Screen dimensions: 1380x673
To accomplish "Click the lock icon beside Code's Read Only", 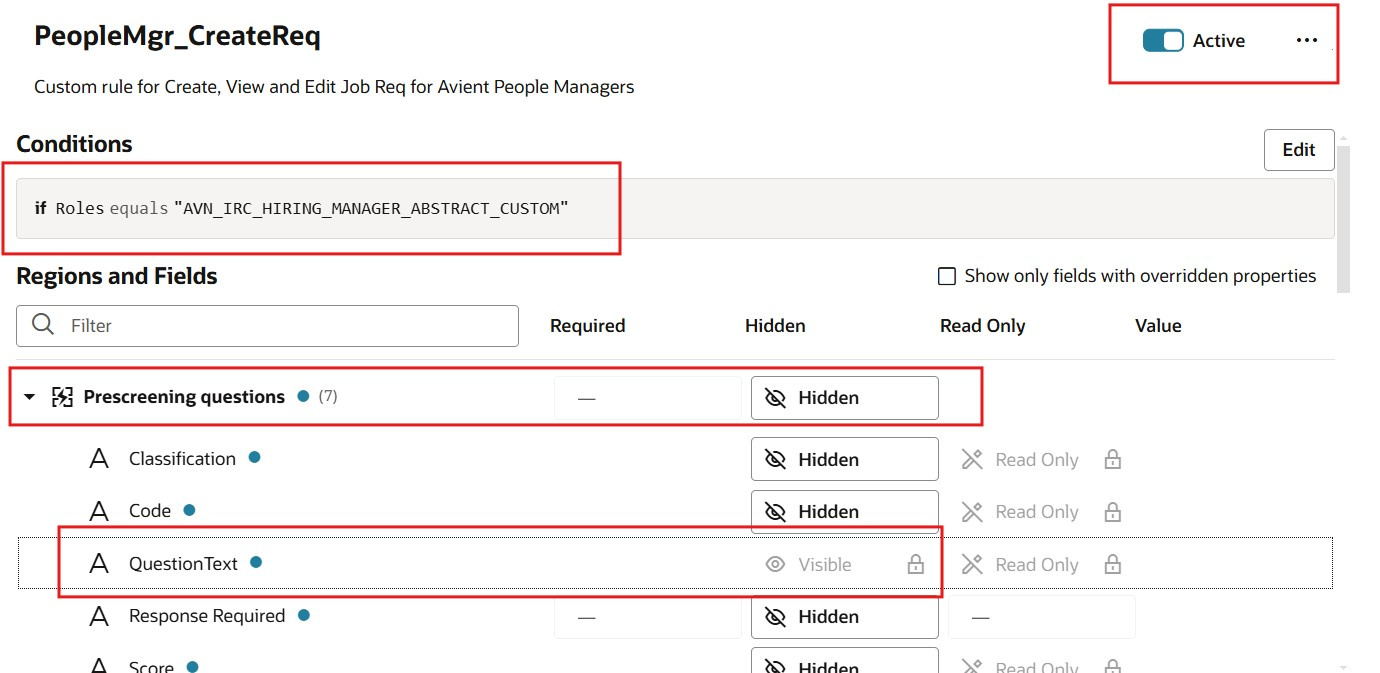I will tap(1112, 511).
